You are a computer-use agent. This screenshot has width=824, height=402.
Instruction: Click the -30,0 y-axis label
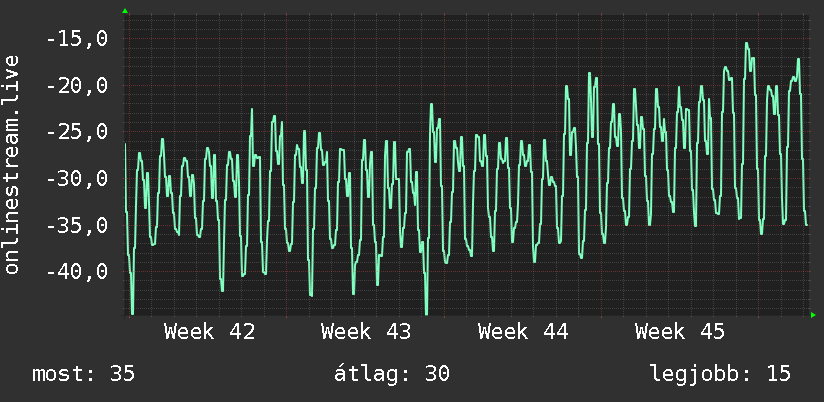[x=77, y=179]
